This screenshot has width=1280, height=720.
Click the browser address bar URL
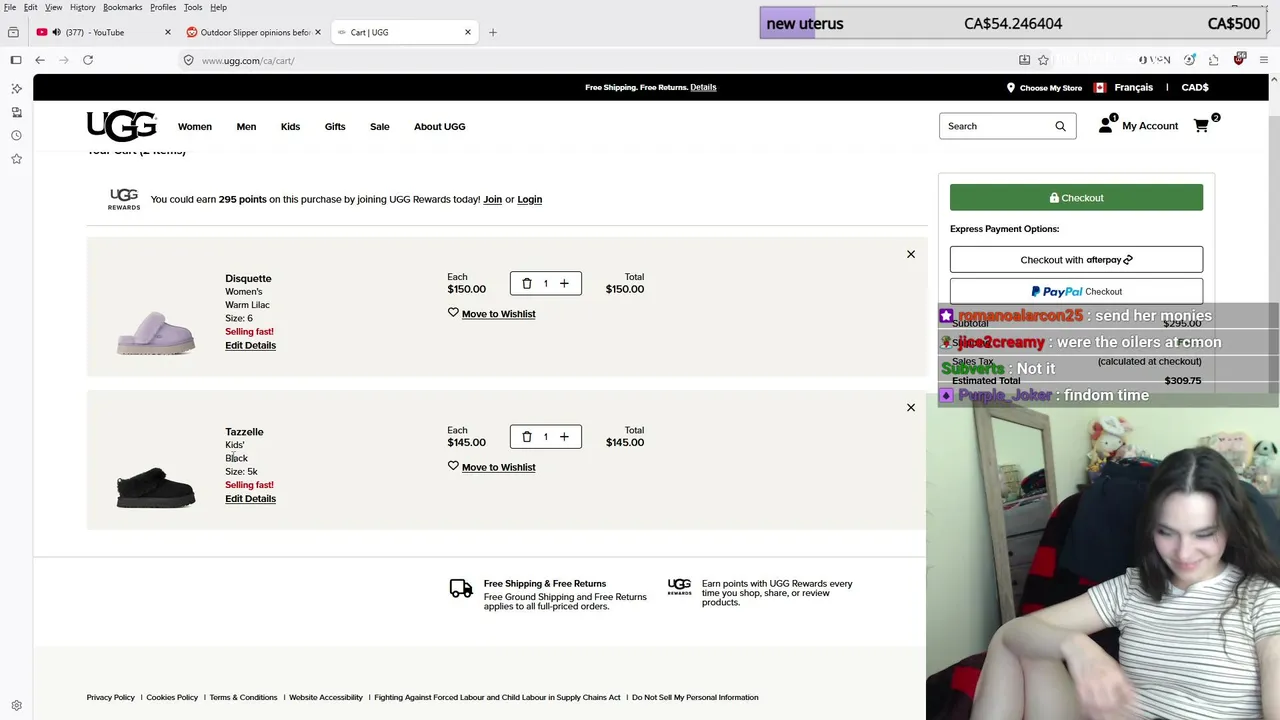(x=248, y=61)
